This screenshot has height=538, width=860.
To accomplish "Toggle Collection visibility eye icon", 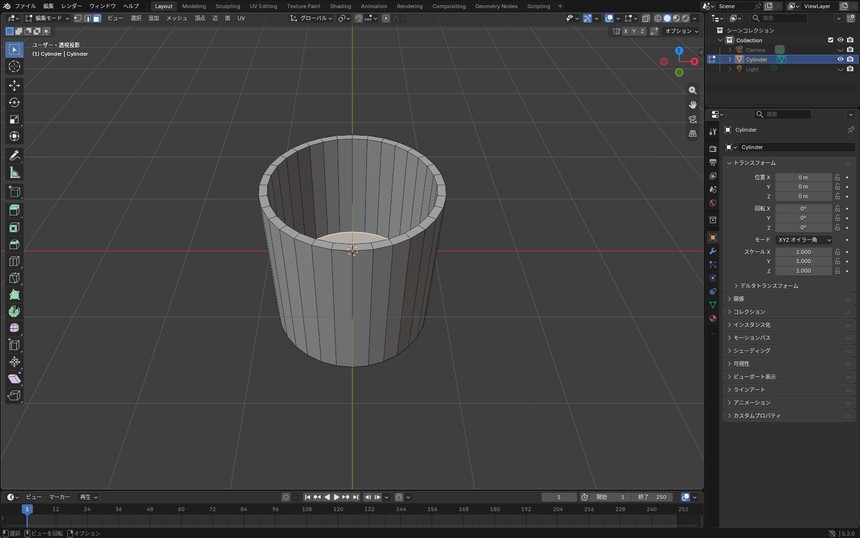I will (840, 40).
